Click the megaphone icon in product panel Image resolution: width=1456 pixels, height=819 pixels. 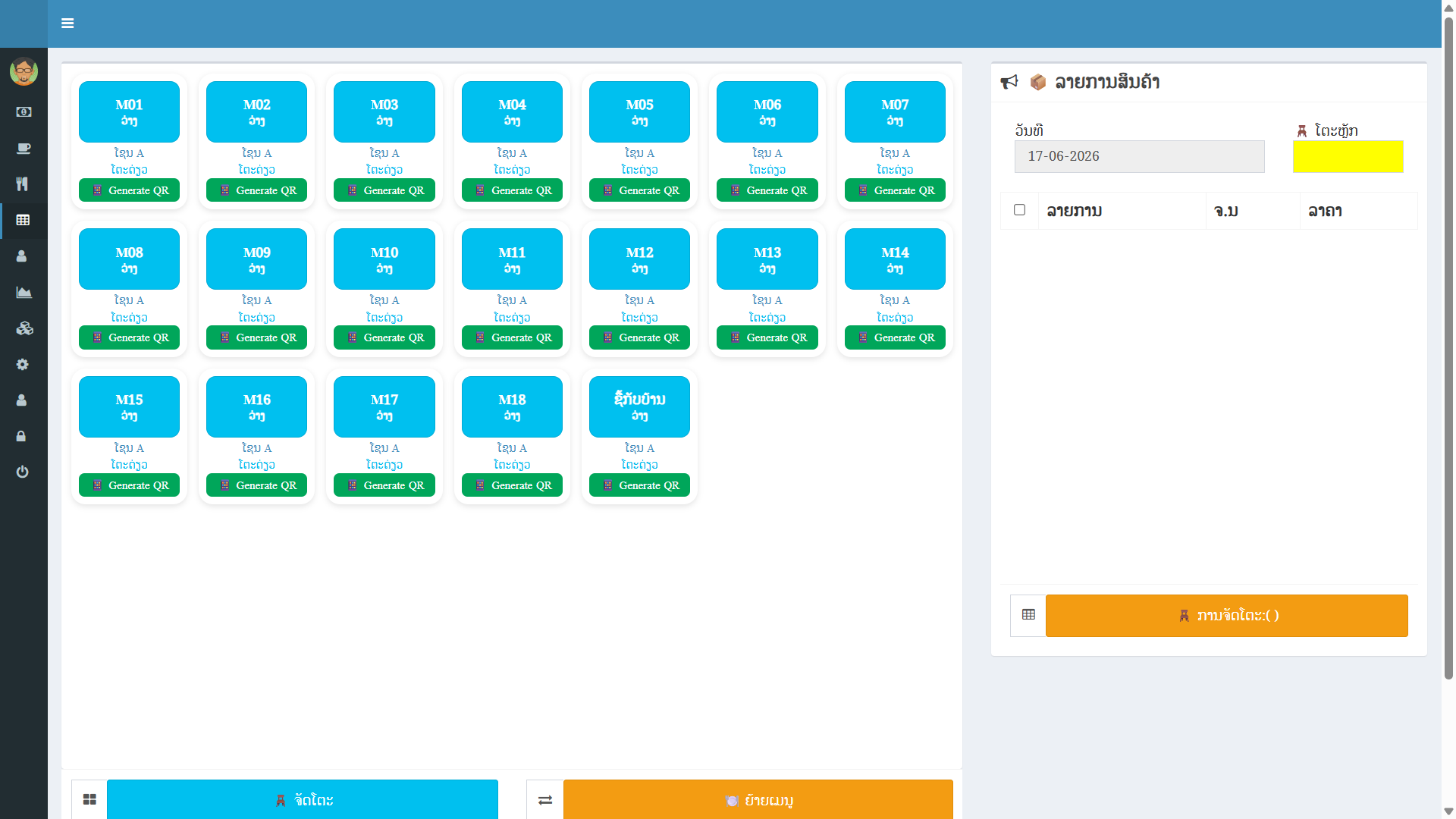coord(1009,82)
